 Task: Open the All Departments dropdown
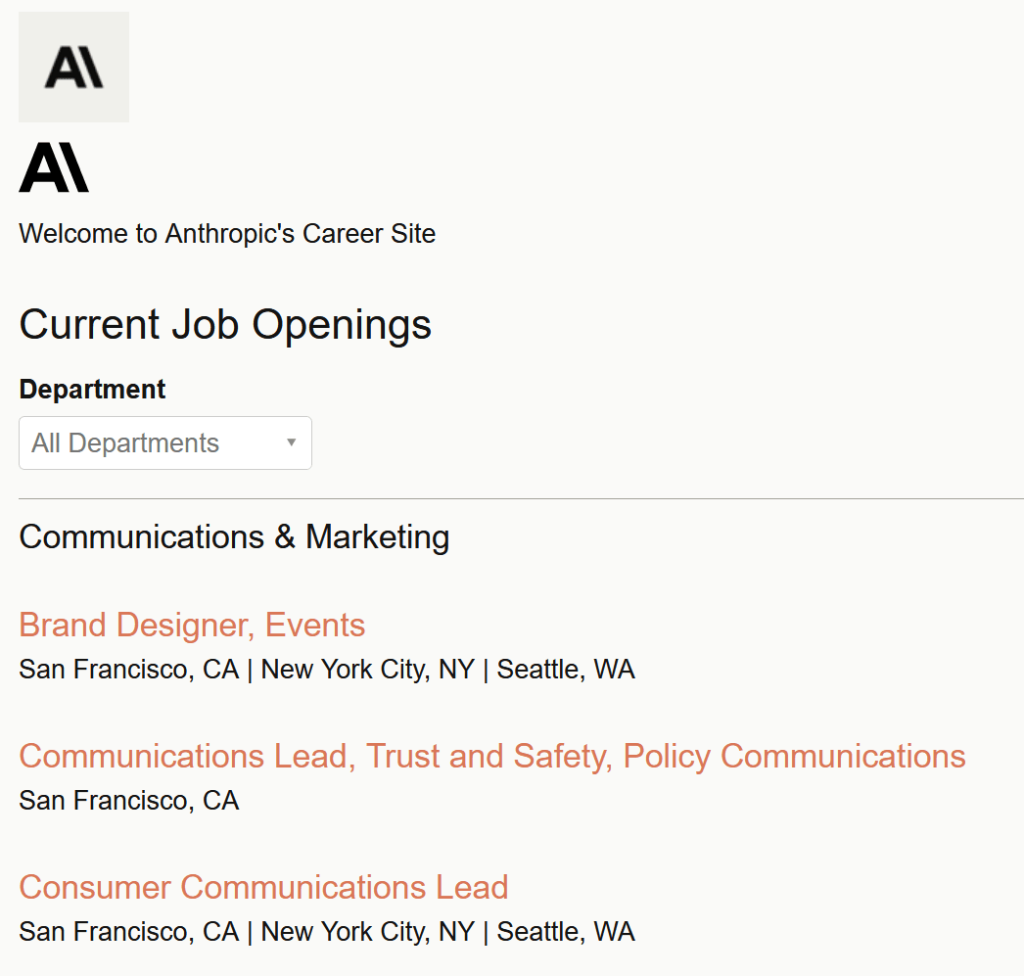pyautogui.click(x=165, y=443)
